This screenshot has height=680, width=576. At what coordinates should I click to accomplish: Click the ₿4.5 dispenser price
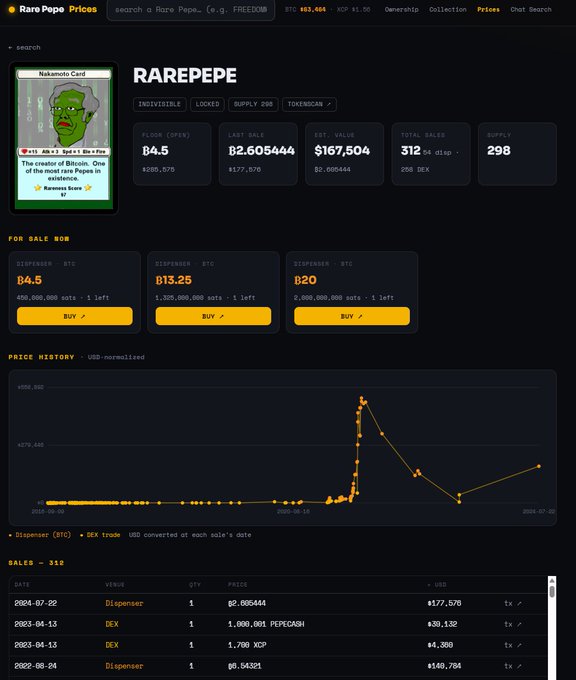(x=29, y=280)
